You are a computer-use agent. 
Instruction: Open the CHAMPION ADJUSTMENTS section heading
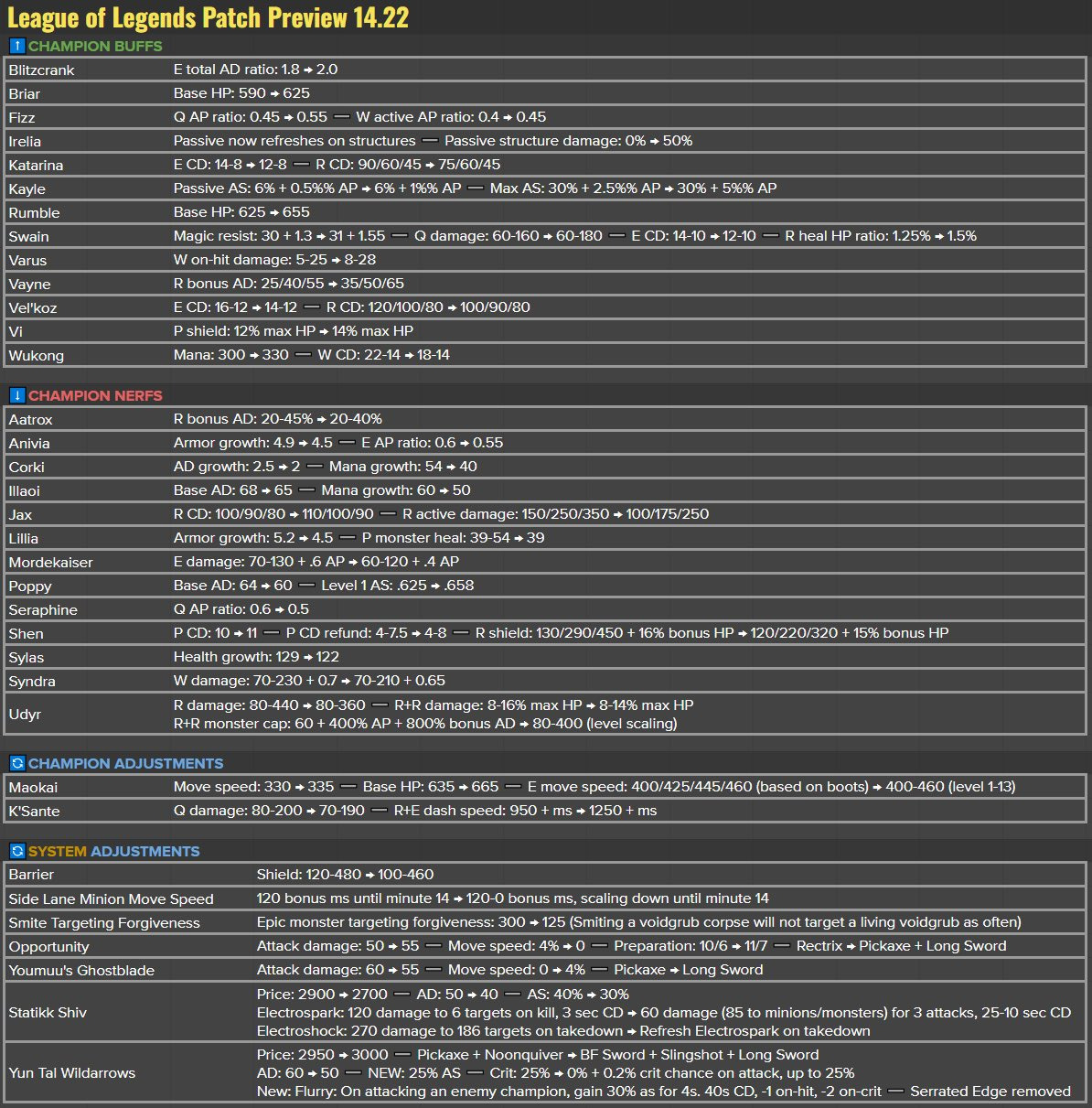click(125, 763)
